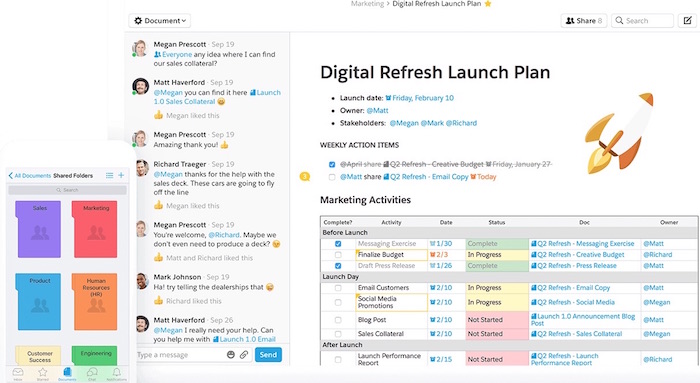Click the list view icon on phone

pos(109,175)
